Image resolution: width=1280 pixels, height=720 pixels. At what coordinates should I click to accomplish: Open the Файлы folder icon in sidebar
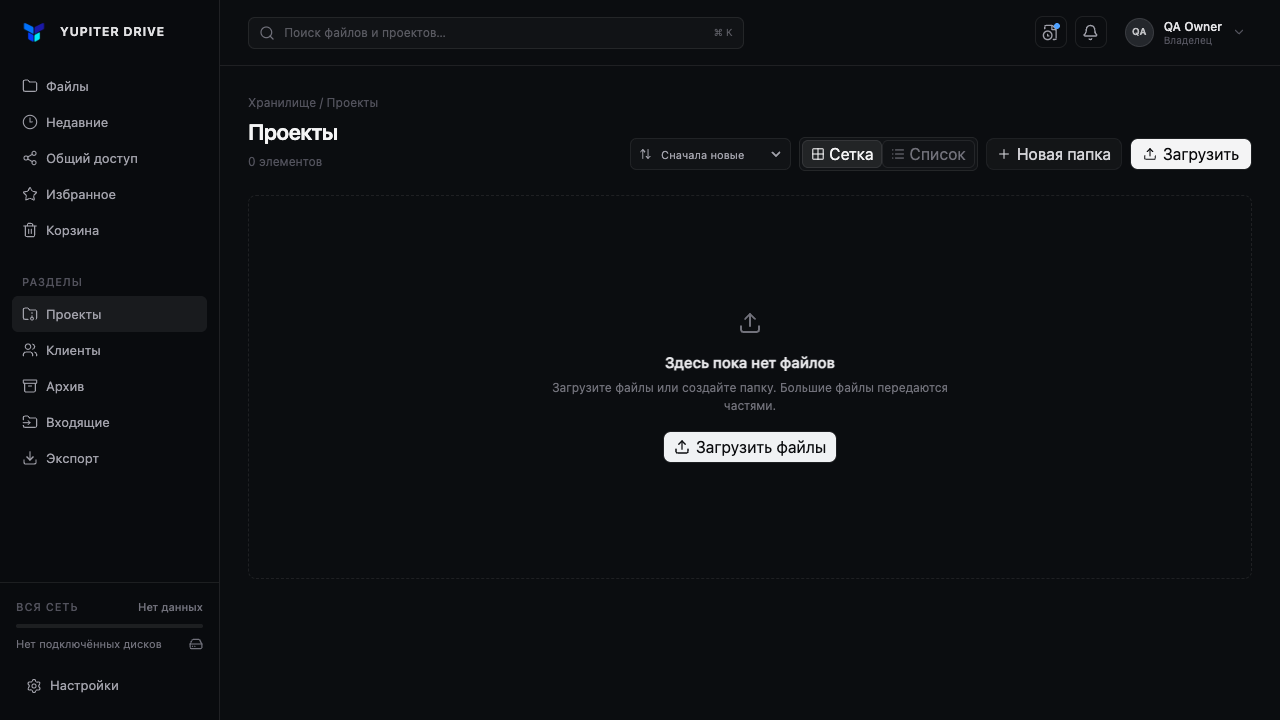coord(30,86)
